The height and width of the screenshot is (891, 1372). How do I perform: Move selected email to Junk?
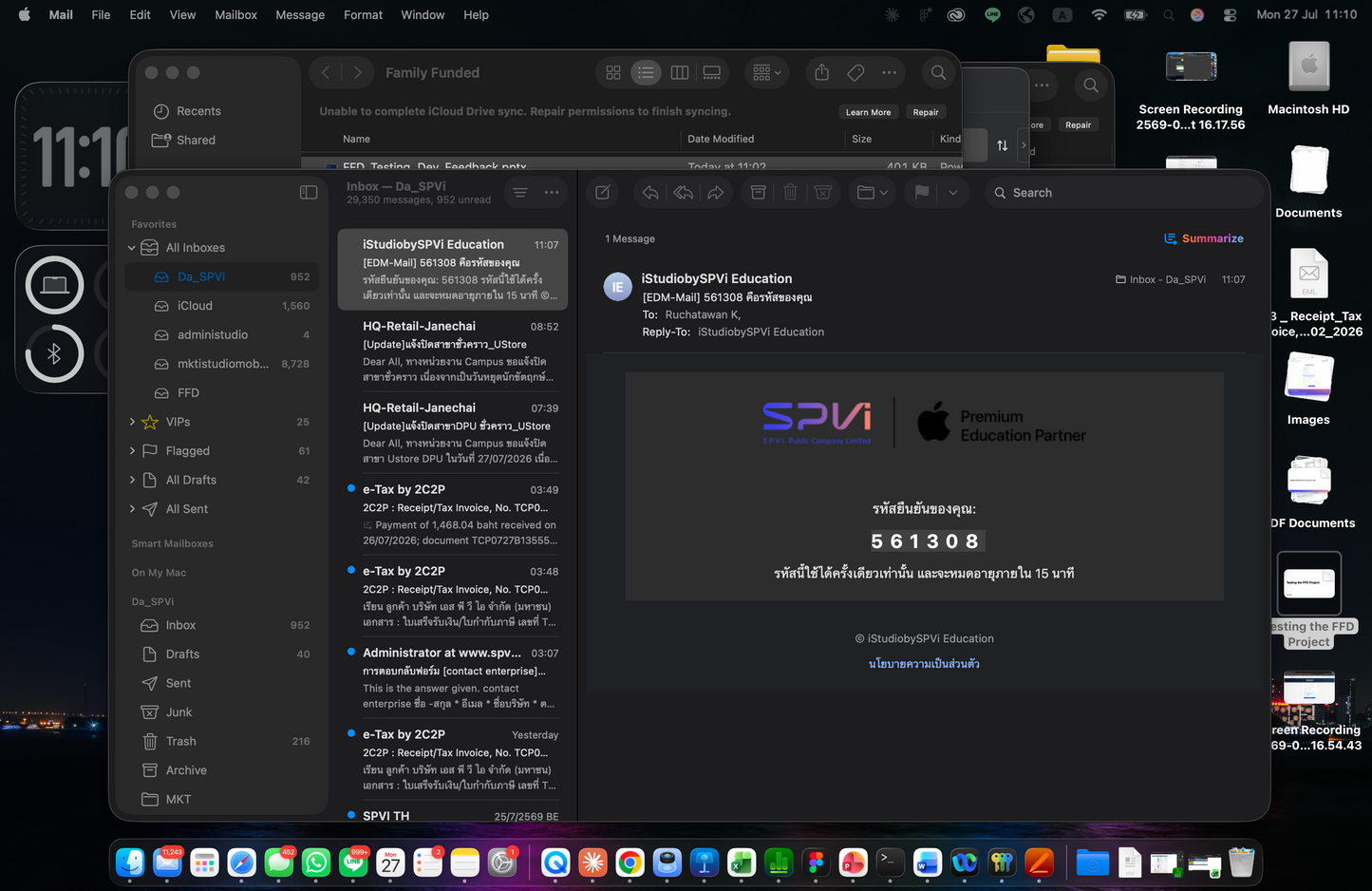coord(823,193)
